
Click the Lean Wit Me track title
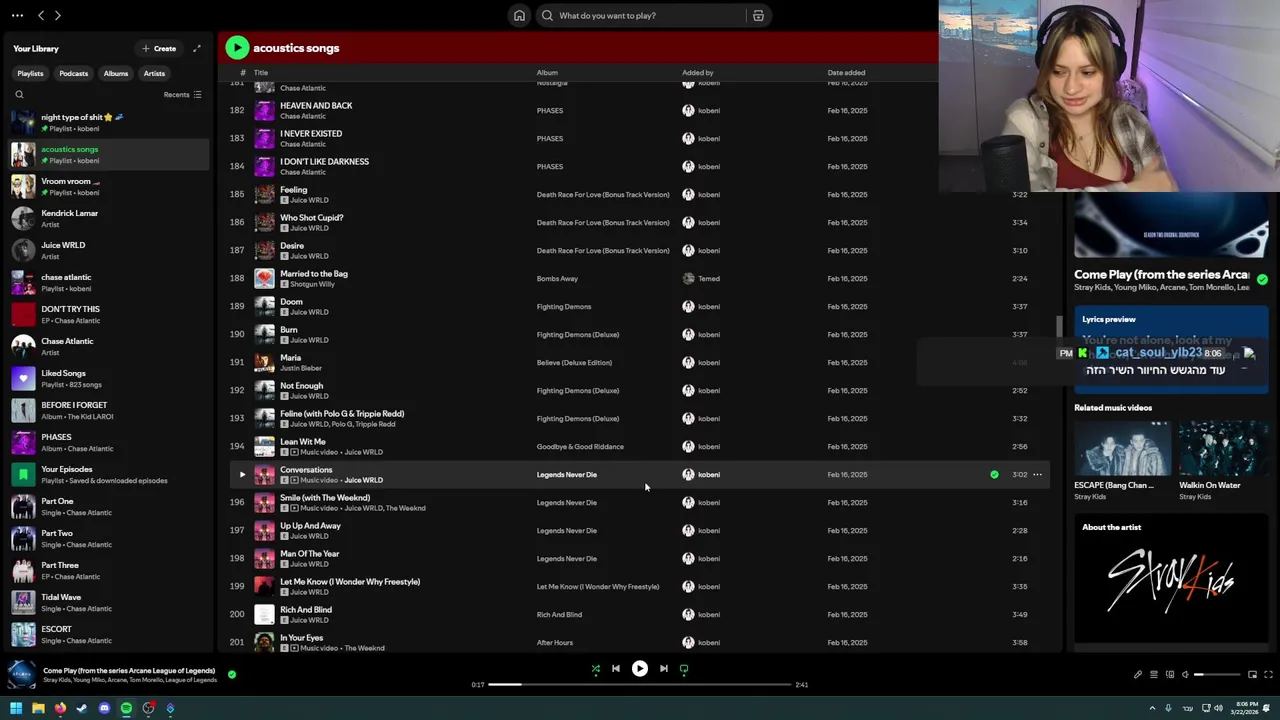click(303, 441)
